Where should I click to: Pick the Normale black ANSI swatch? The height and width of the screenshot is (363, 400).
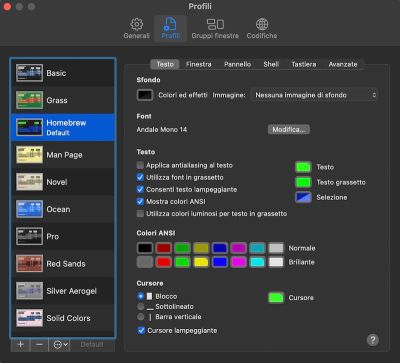145,248
